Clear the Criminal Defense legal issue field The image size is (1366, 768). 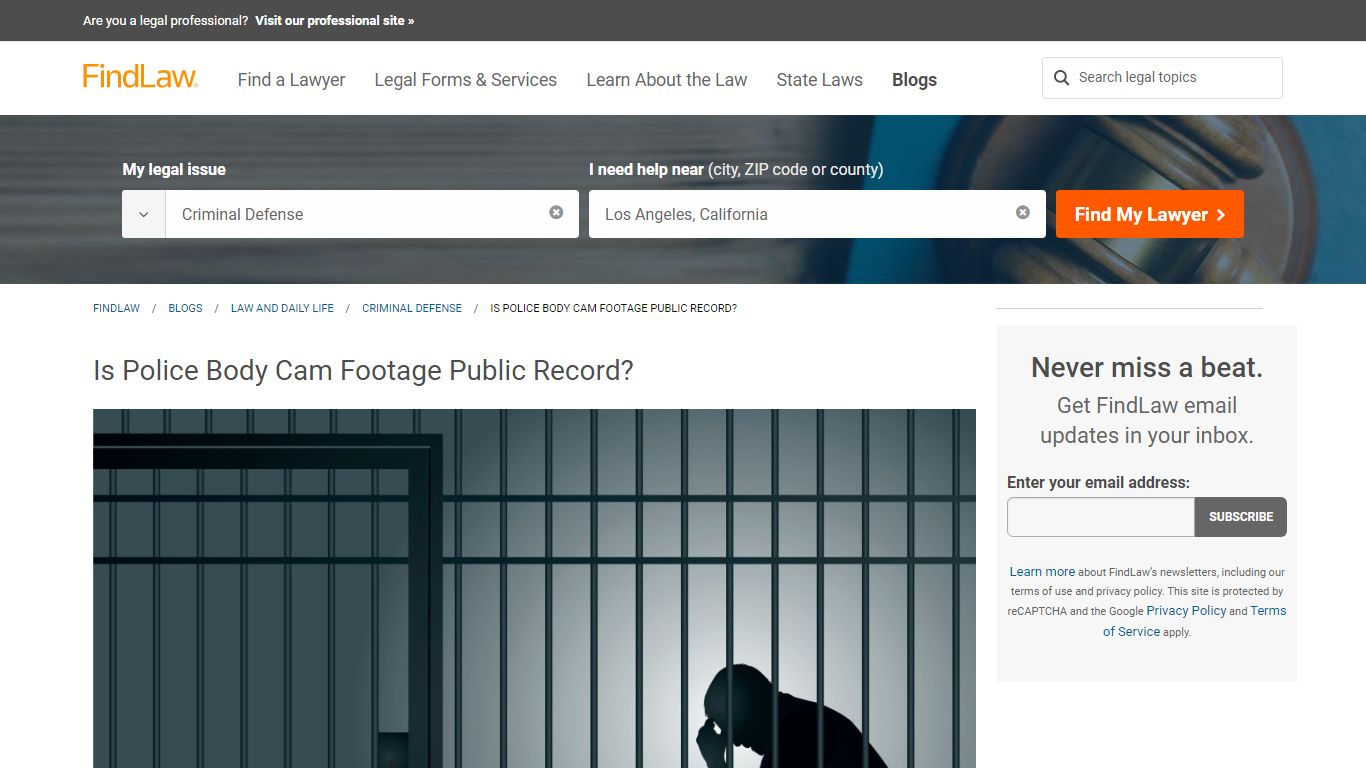pyautogui.click(x=556, y=212)
